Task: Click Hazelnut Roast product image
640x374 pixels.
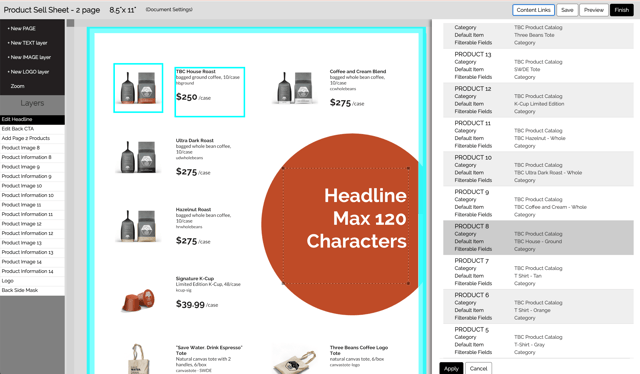Action: [138, 226]
